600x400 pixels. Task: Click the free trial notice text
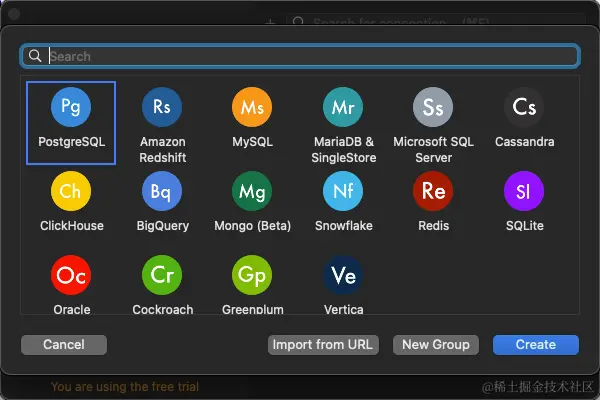click(x=125, y=387)
